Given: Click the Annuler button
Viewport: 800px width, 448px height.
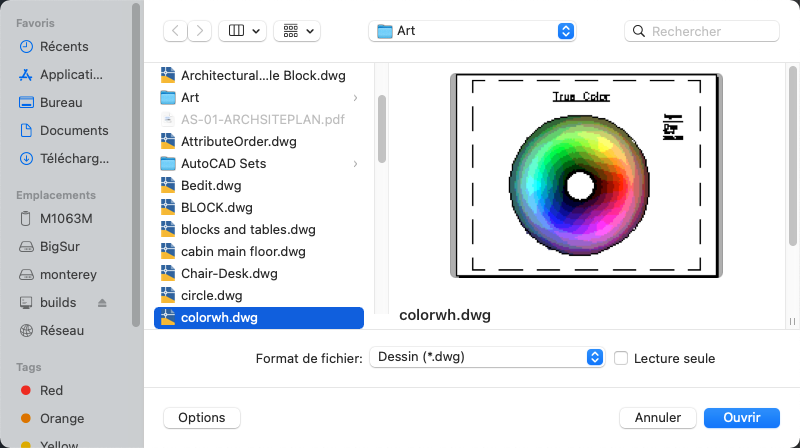Looking at the screenshot, I should point(658,417).
